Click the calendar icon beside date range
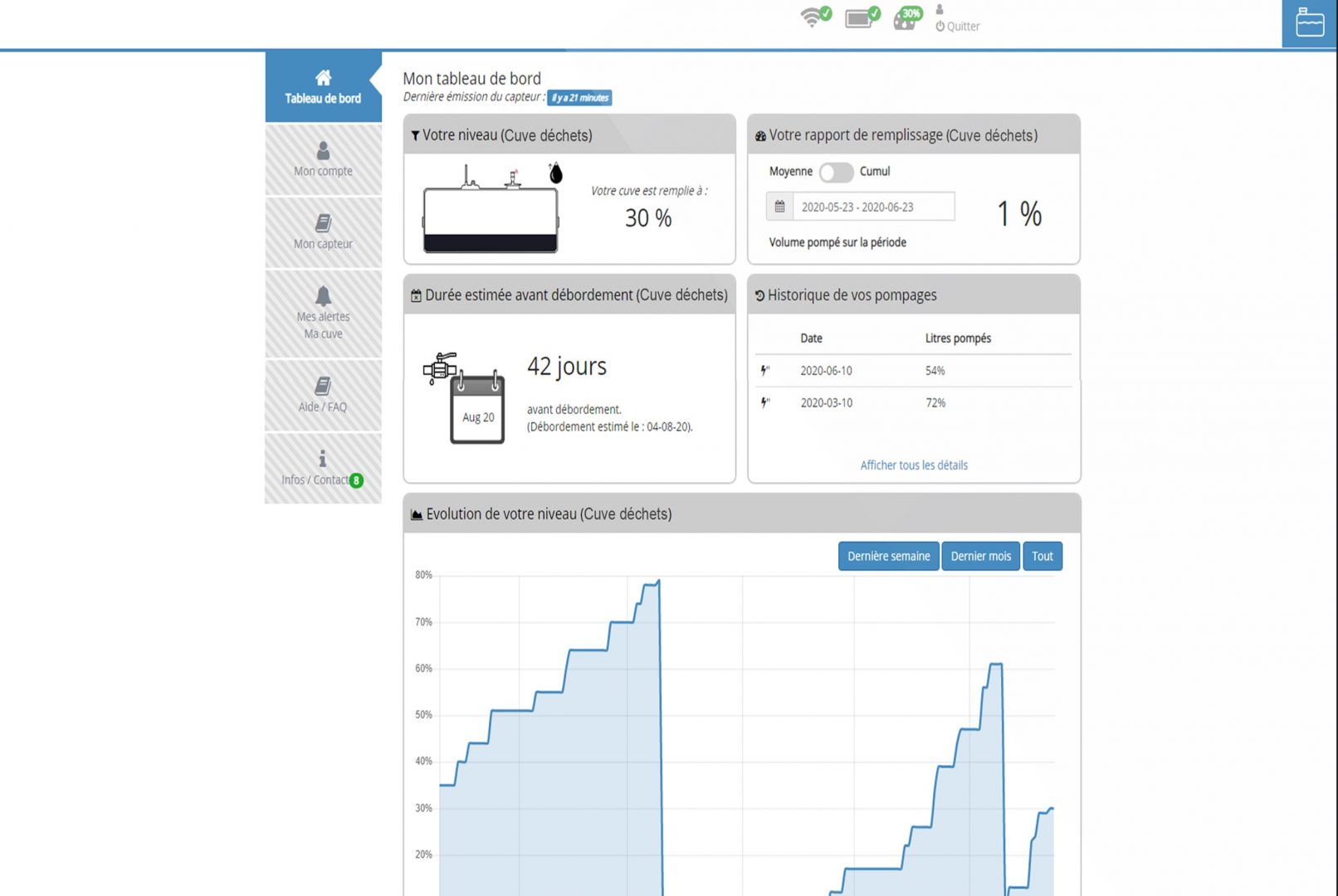Viewport: 1338px width, 896px height. coord(779,207)
